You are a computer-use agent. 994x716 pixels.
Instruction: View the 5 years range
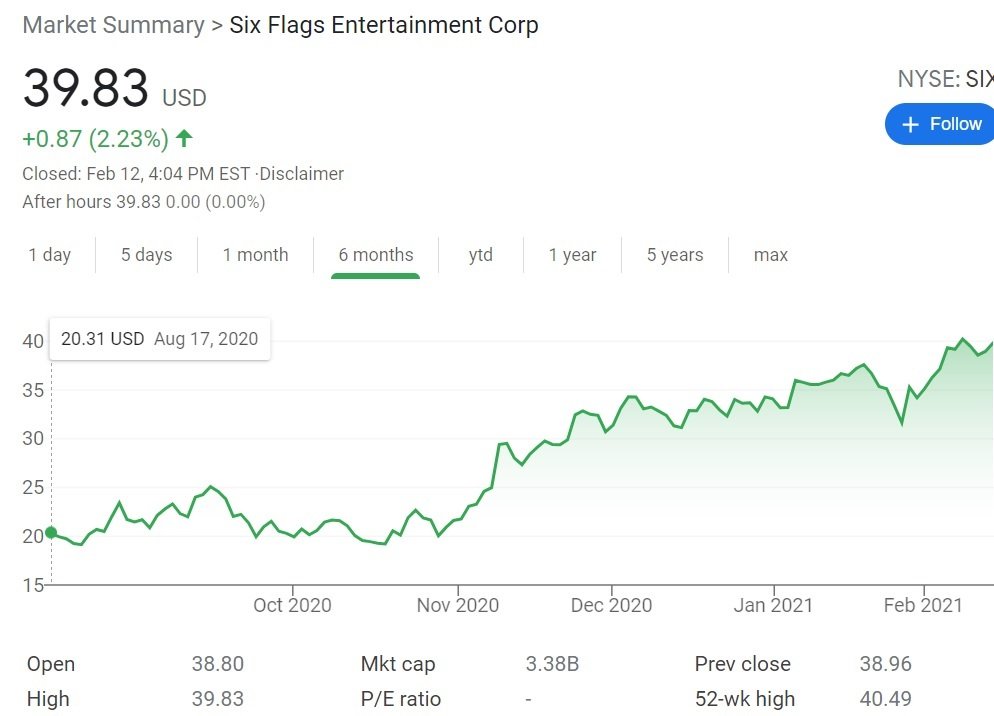tap(675, 255)
